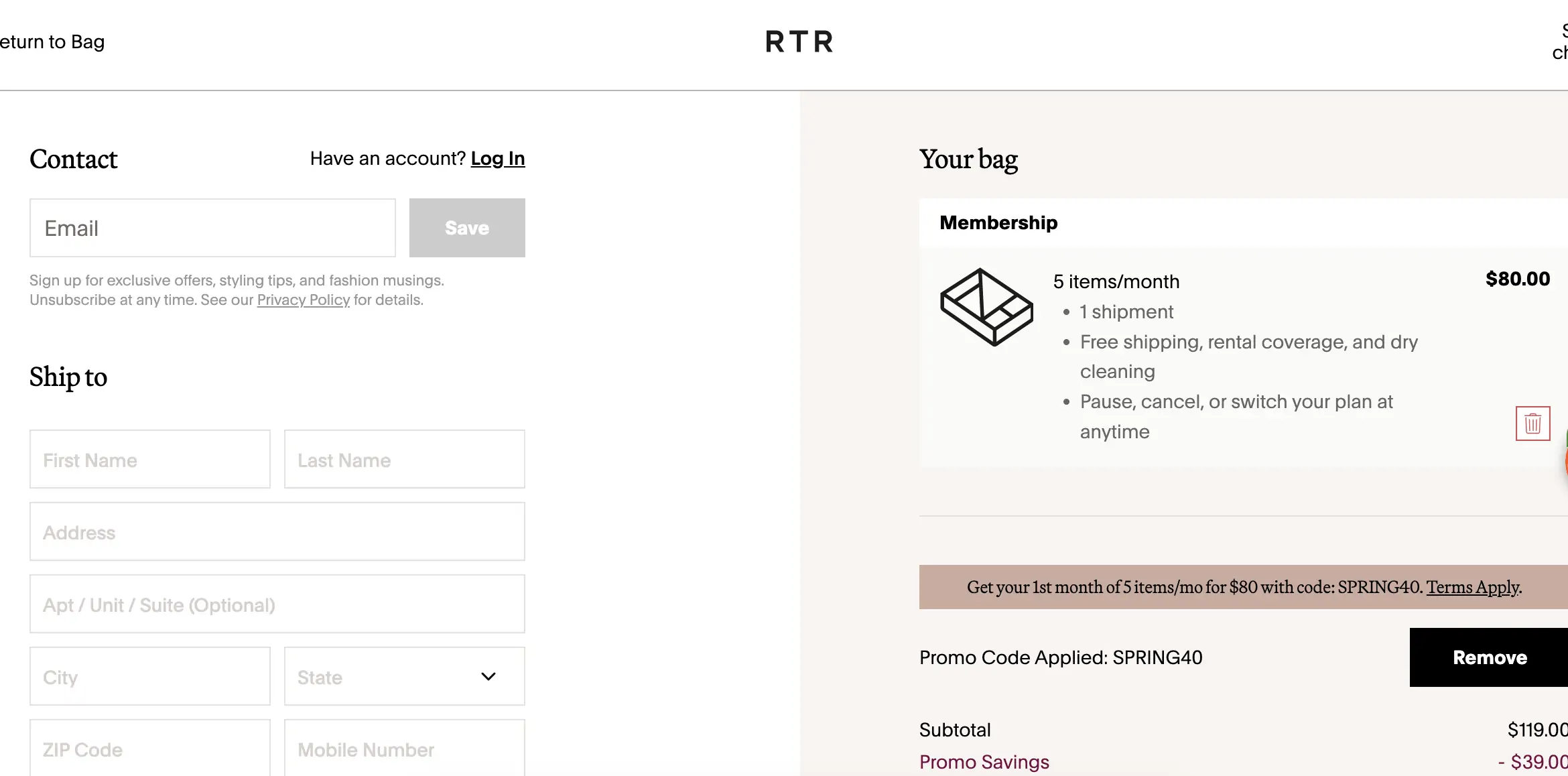Open the Privacy Policy link
This screenshot has width=1568, height=776.
tap(303, 300)
